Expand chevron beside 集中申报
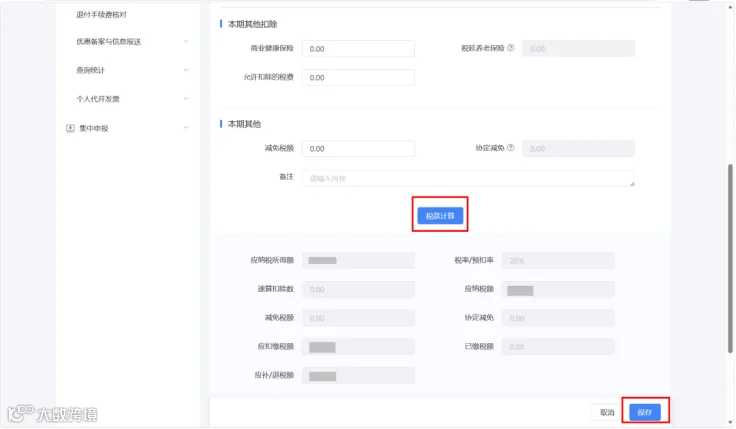This screenshot has width=736, height=429. [186, 128]
